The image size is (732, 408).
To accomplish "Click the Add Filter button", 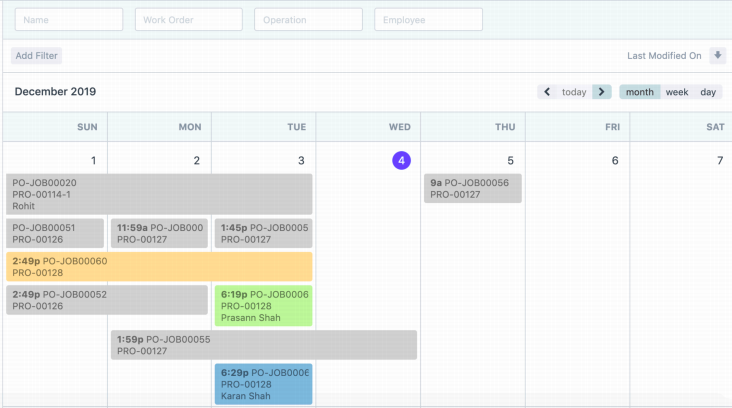I will coord(36,56).
